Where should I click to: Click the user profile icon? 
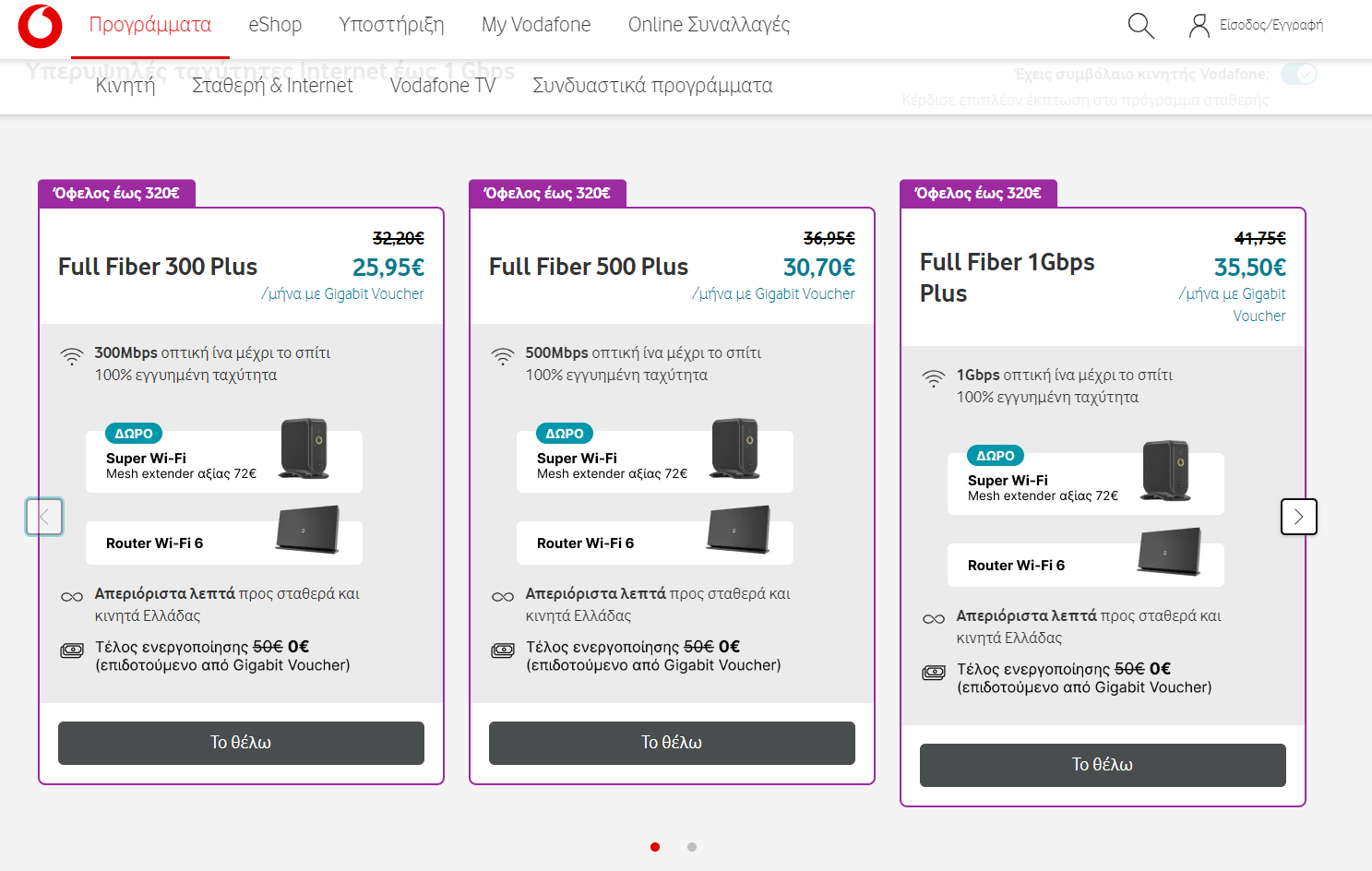(1199, 26)
